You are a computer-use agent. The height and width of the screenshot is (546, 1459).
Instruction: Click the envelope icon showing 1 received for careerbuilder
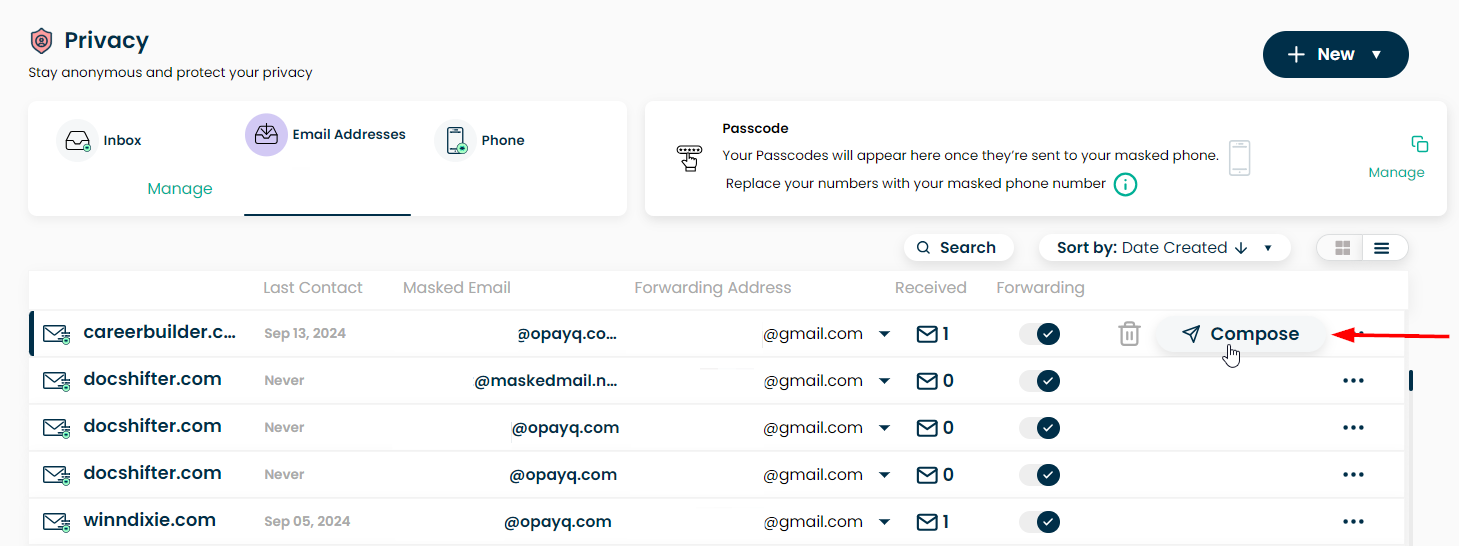927,334
